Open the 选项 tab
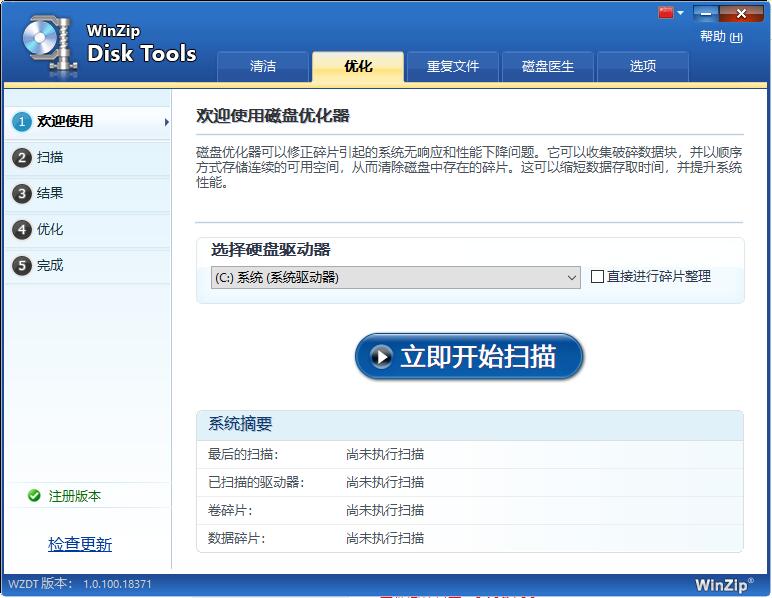The image size is (772, 598). (x=643, y=66)
